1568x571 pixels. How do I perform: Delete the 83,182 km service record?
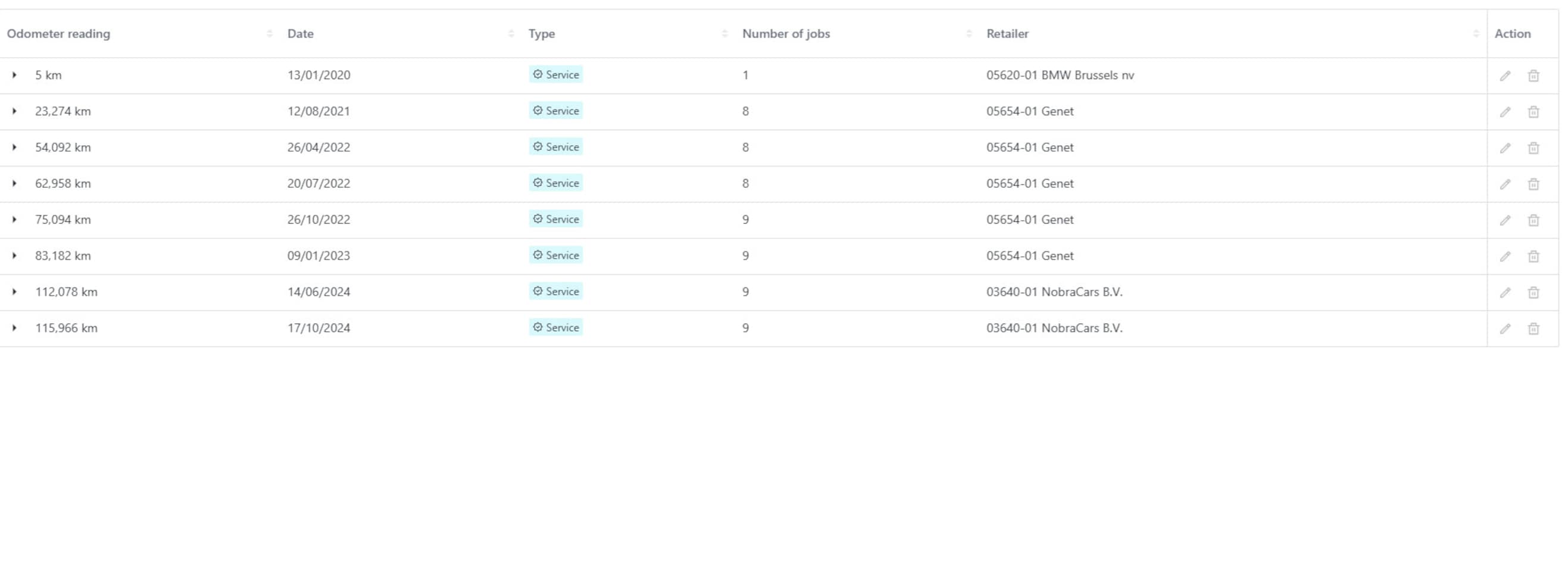pyautogui.click(x=1533, y=256)
